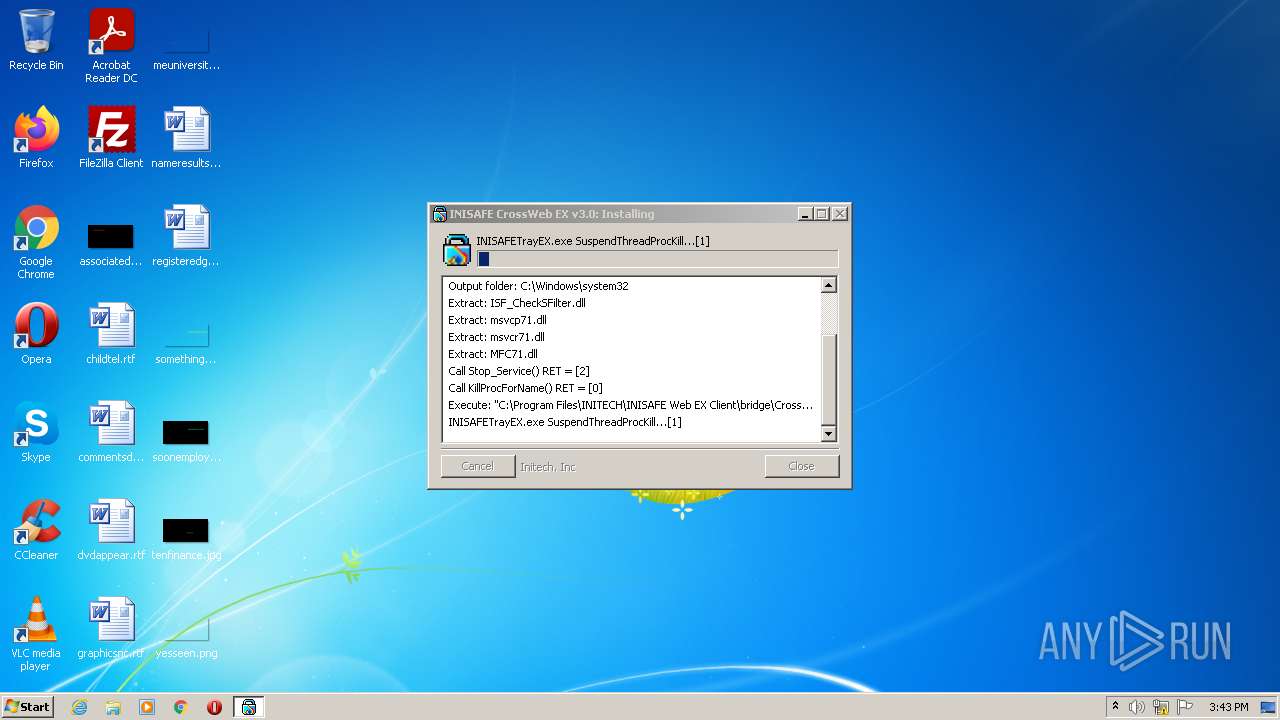Select 'Call Stop_Service() RET = [2]' line
Viewport: 1280px width, 720px height.
pos(519,371)
